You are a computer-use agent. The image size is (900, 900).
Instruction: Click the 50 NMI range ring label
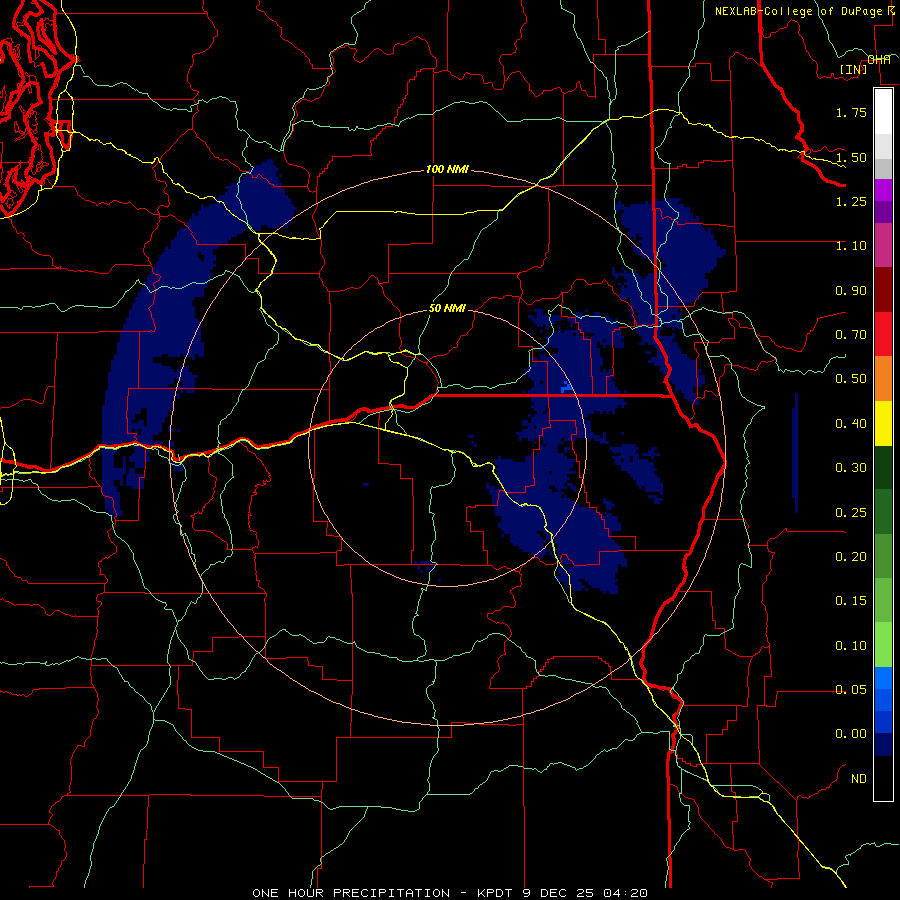[x=447, y=308]
